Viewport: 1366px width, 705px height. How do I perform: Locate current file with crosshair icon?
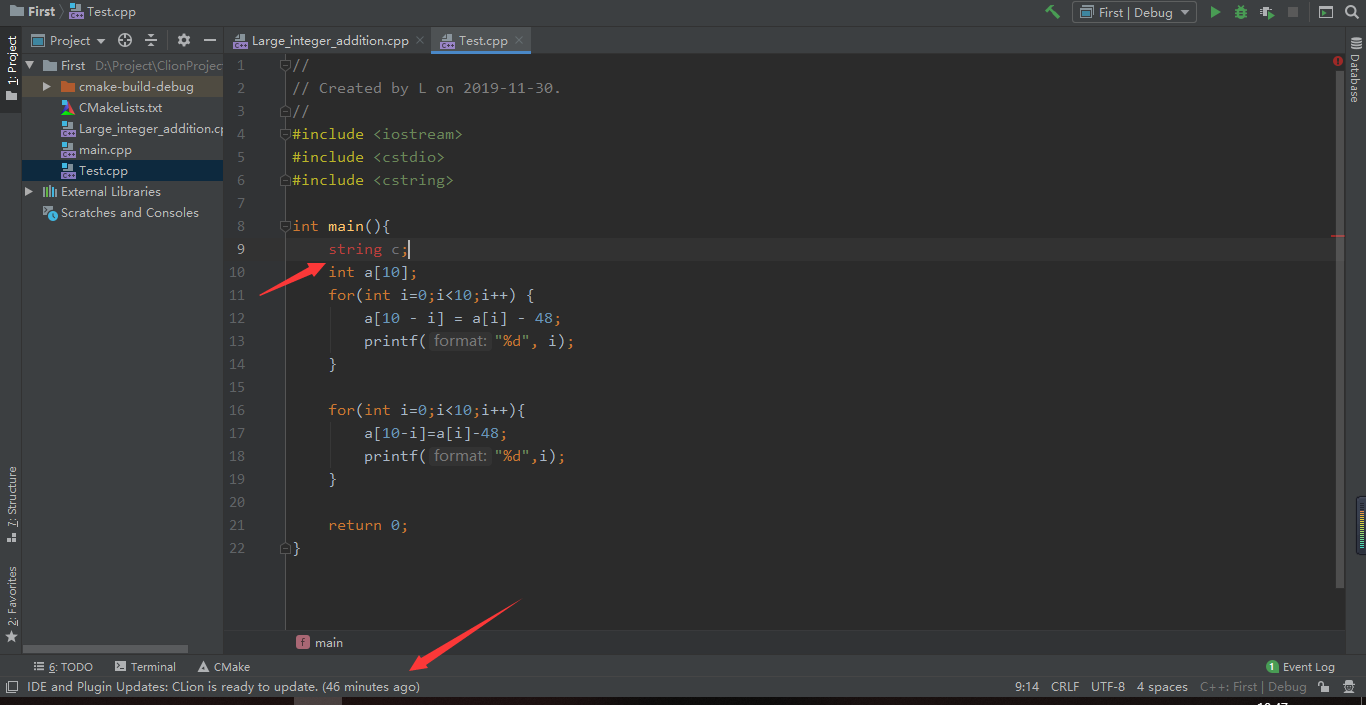tap(125, 40)
